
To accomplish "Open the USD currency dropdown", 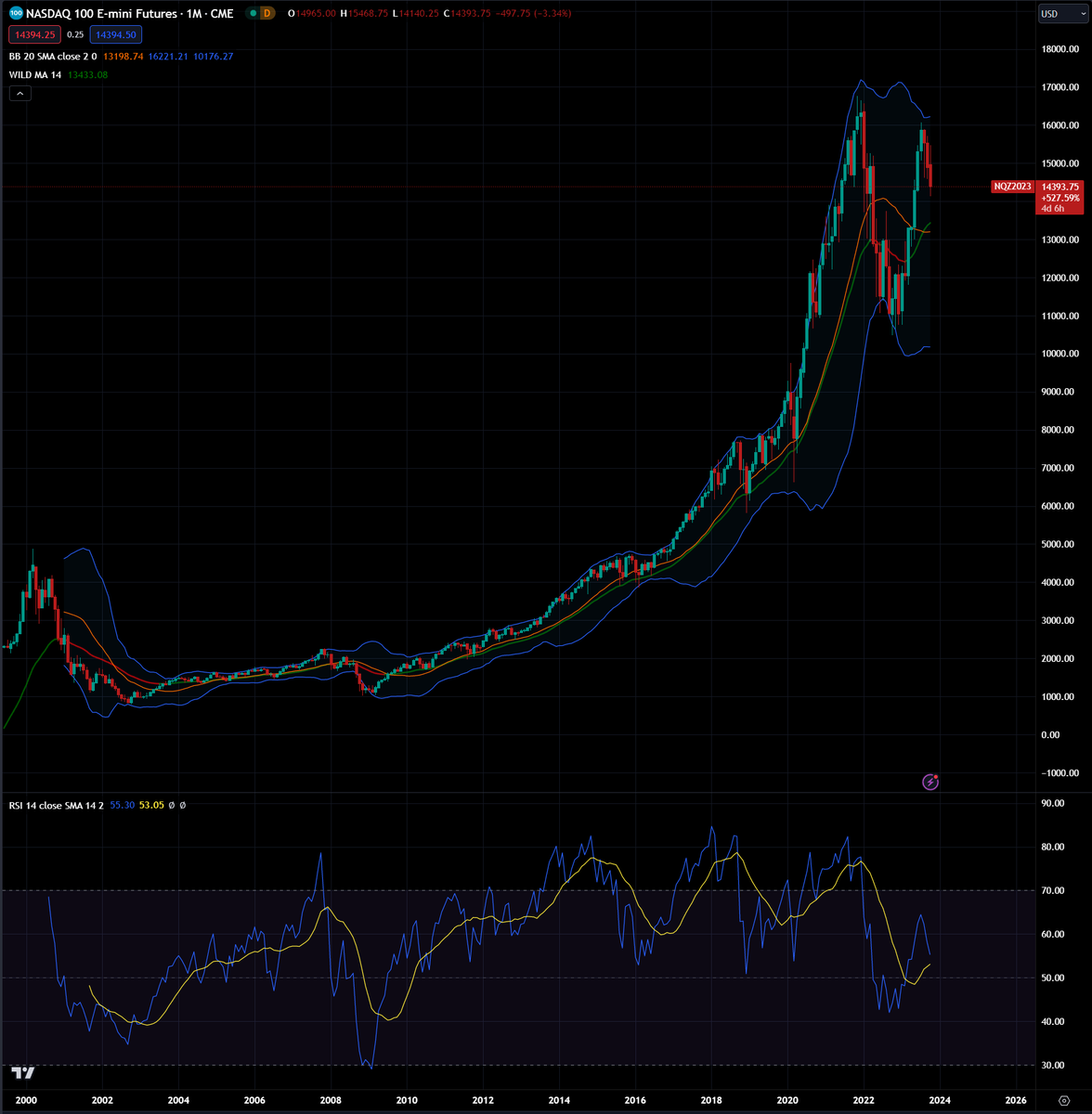I will [x=1063, y=13].
